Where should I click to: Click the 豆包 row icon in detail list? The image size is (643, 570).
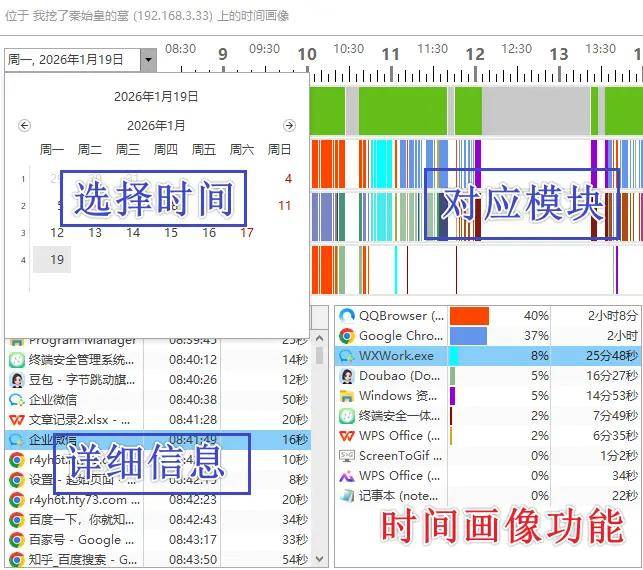tap(16, 380)
